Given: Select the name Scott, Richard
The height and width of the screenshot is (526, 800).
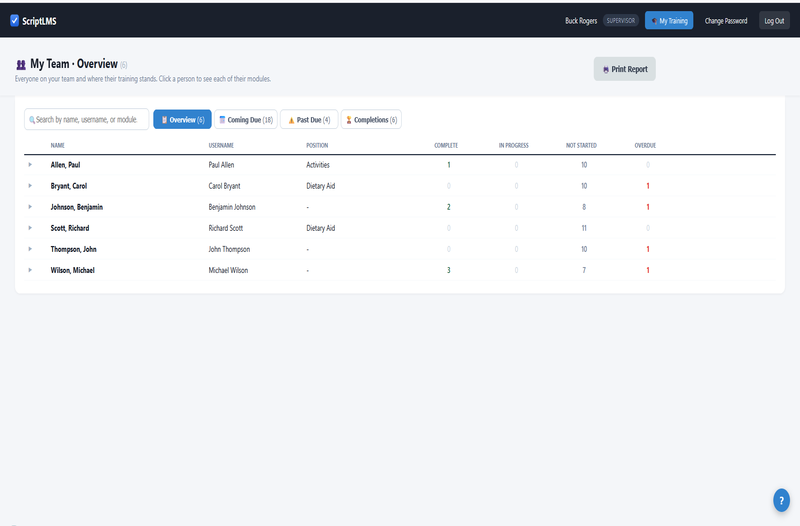Looking at the screenshot, I should point(70,228).
